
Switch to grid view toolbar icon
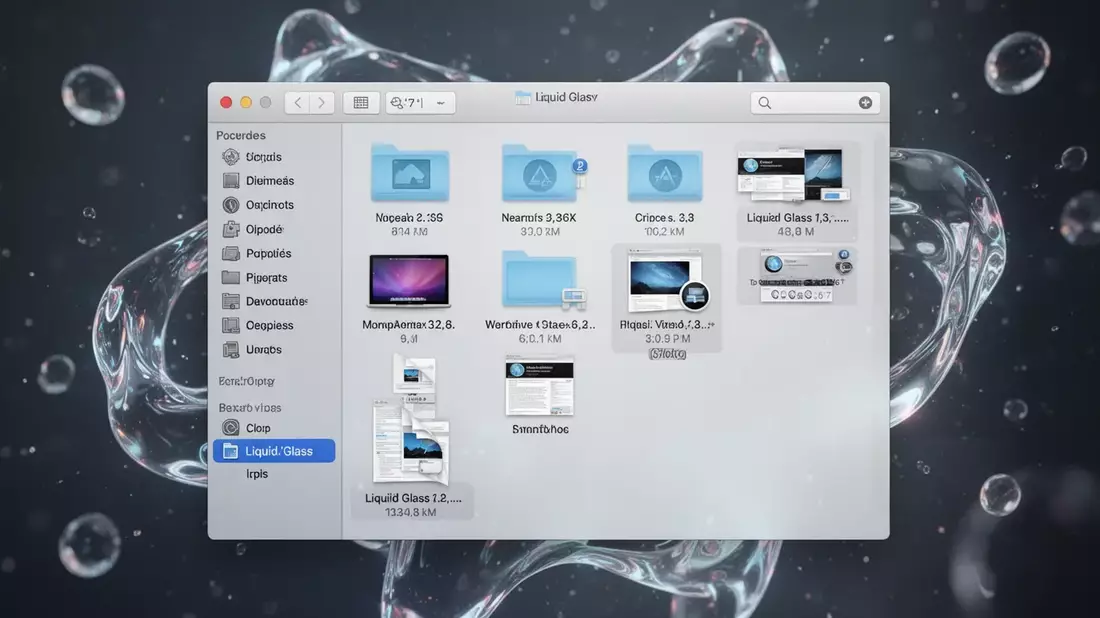pyautogui.click(x=361, y=102)
